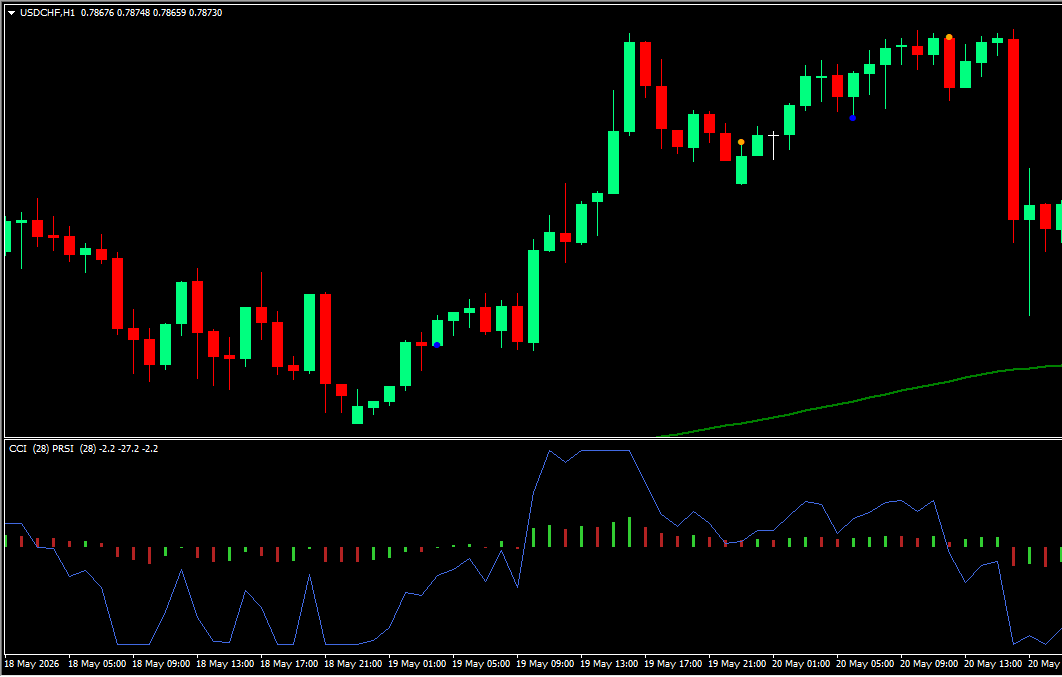
Task: Click the 18 May 2026 date label
Action: [x=33, y=664]
